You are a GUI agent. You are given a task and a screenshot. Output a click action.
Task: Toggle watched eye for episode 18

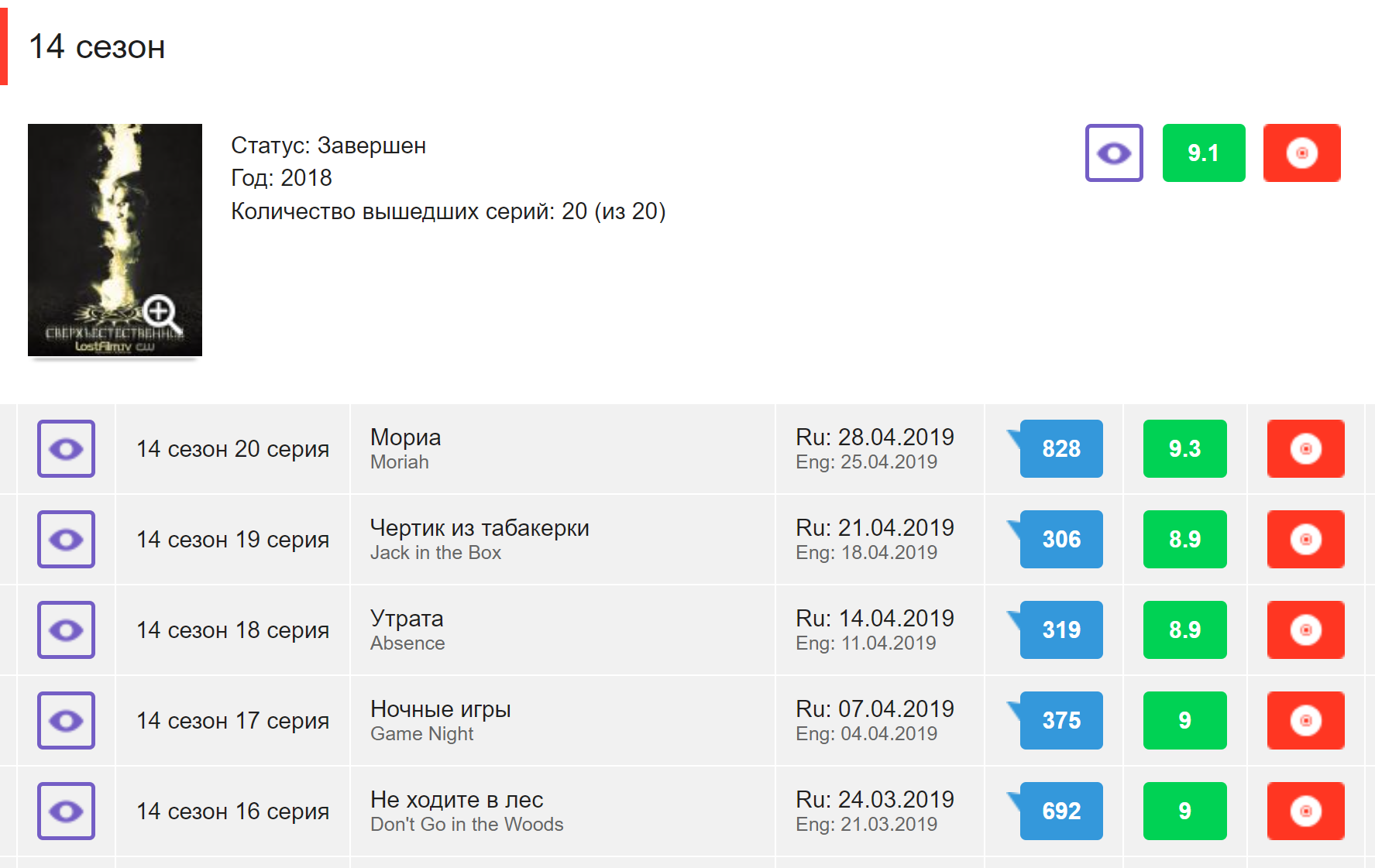66,630
